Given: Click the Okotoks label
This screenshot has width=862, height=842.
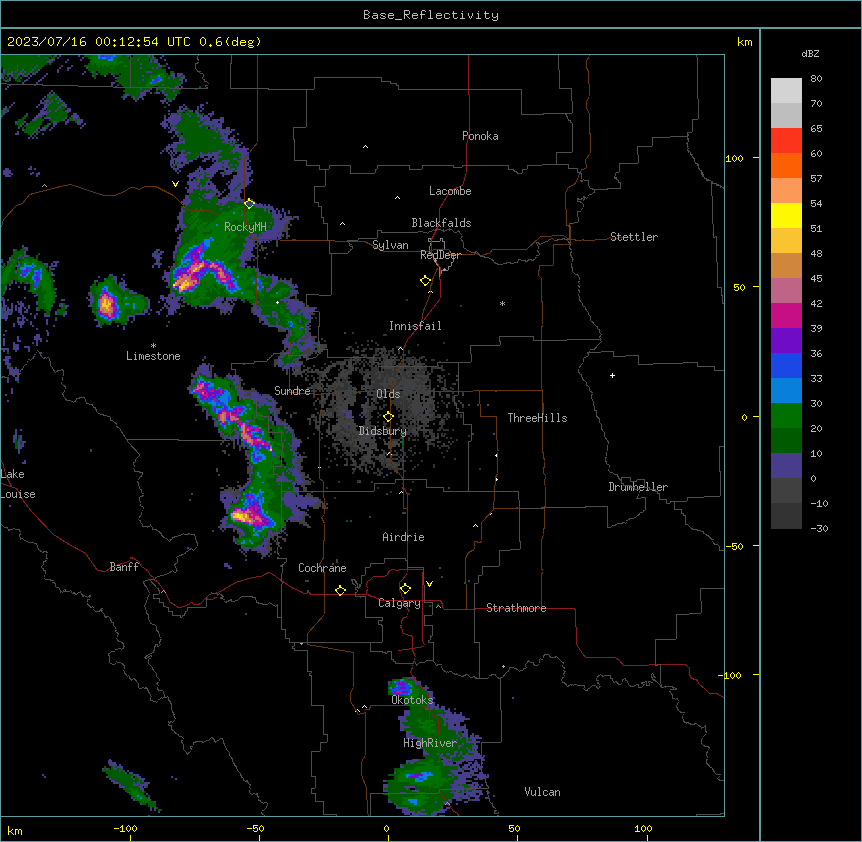Looking at the screenshot, I should pyautogui.click(x=412, y=700).
